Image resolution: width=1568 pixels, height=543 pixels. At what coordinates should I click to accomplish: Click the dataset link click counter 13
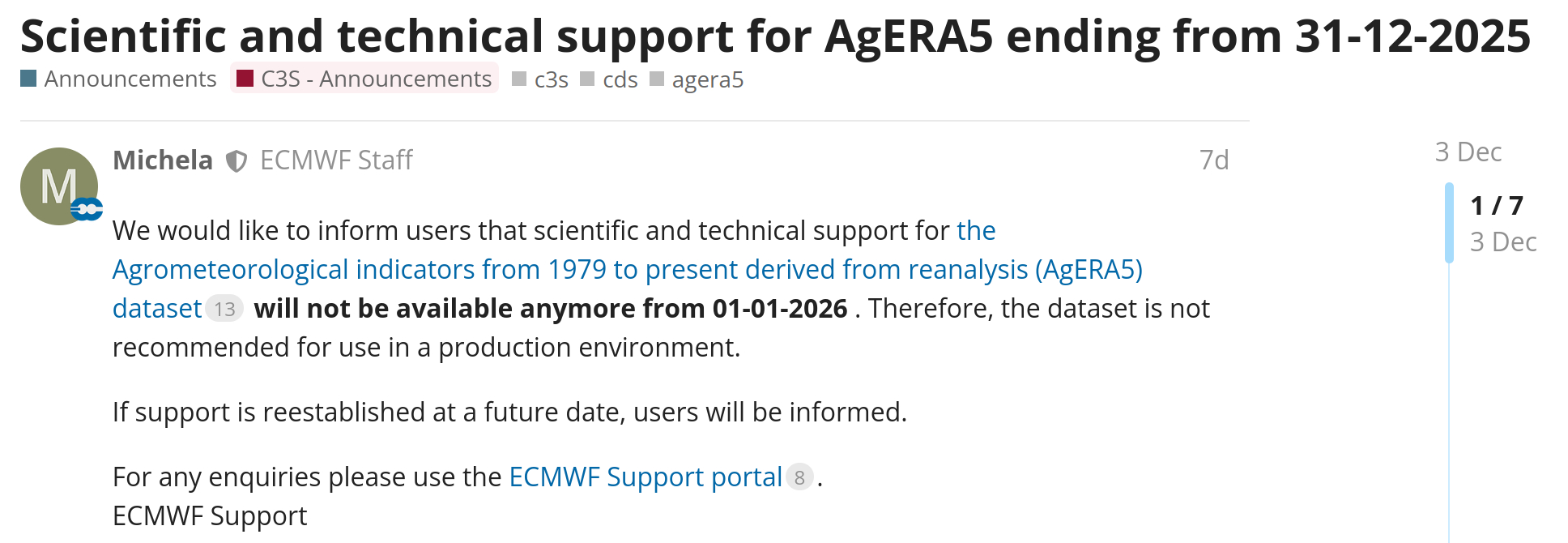click(x=224, y=309)
